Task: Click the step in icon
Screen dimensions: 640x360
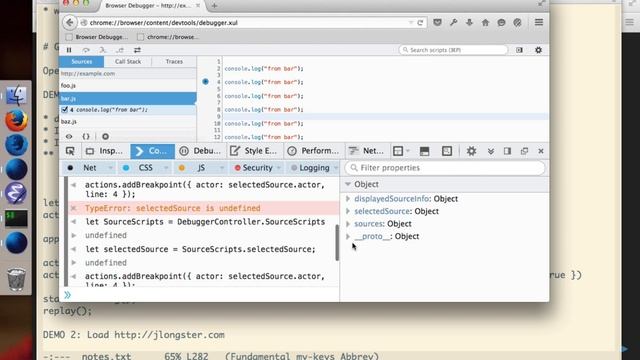Action: click(x=102, y=50)
